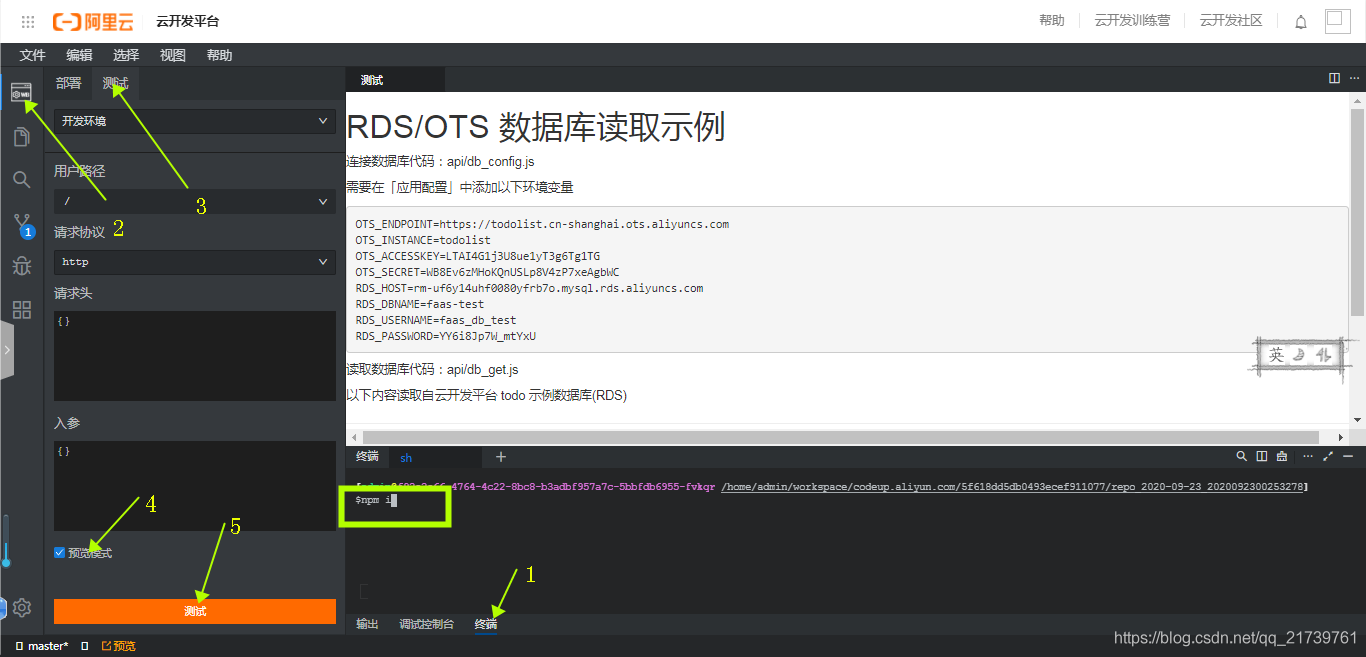Select the 终端 tab at panel top
This screenshot has height=657, width=1366.
click(367, 457)
